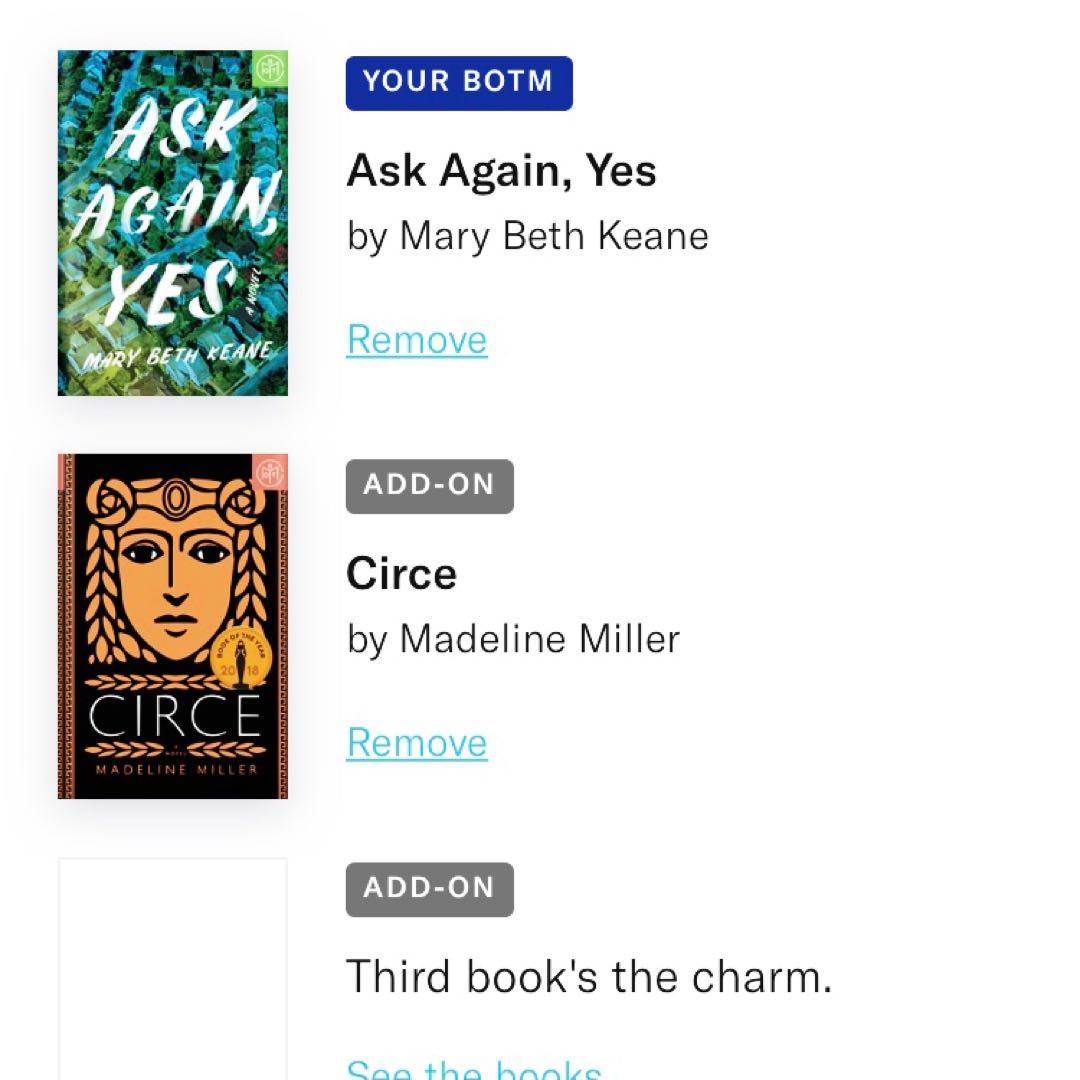Tap the ADD-ON badge above Third book's the charm
This screenshot has height=1080, width=1080.
[430, 890]
